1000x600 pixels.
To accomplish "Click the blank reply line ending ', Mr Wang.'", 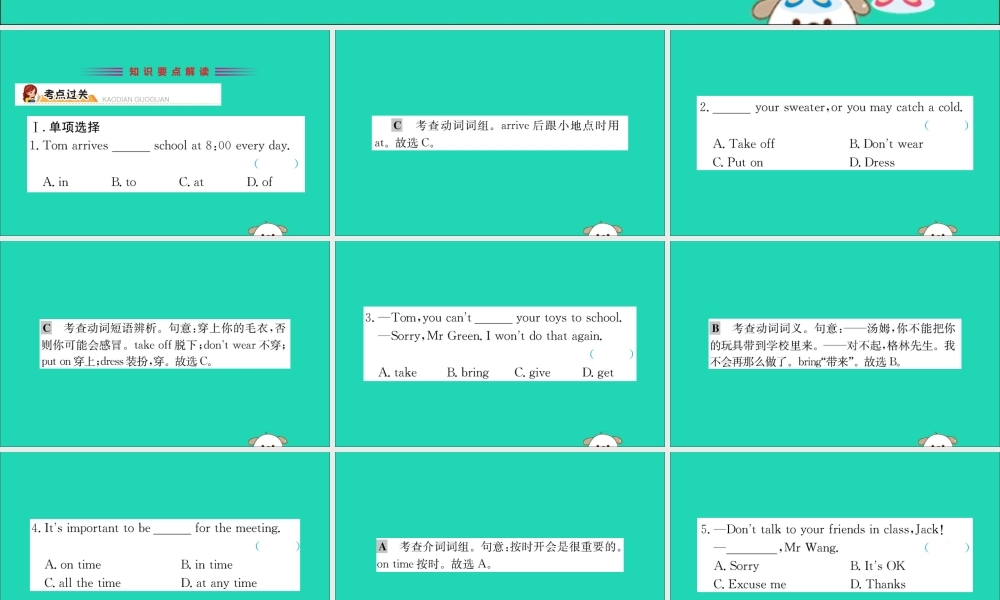I will pyautogui.click(x=776, y=548).
